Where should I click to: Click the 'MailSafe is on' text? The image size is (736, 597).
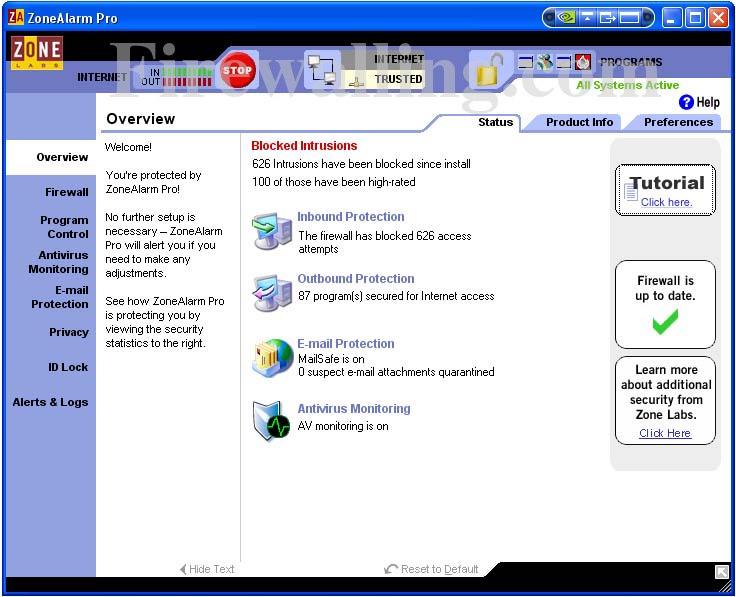click(331, 359)
